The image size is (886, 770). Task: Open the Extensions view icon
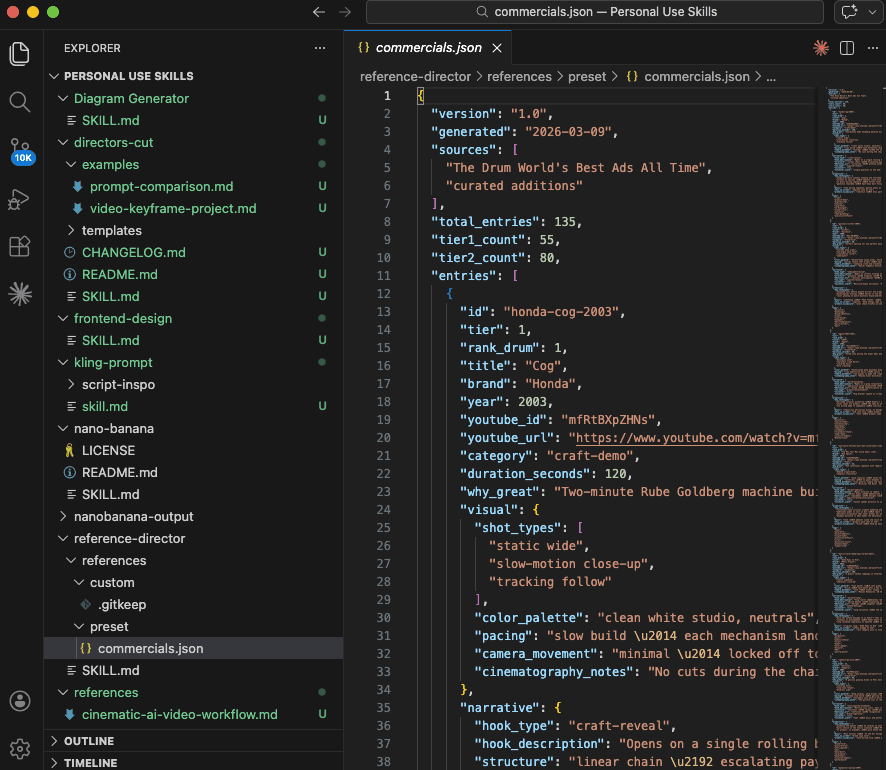coord(20,246)
